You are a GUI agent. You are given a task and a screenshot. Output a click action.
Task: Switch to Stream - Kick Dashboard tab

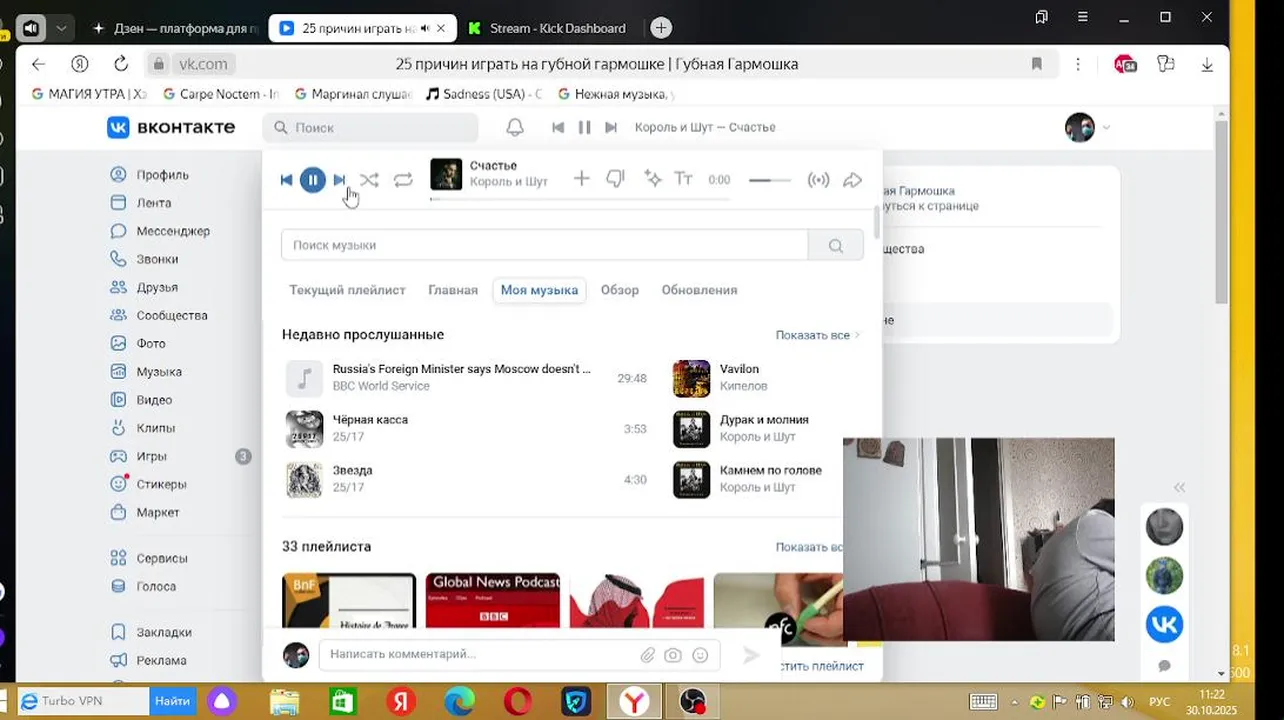click(546, 28)
